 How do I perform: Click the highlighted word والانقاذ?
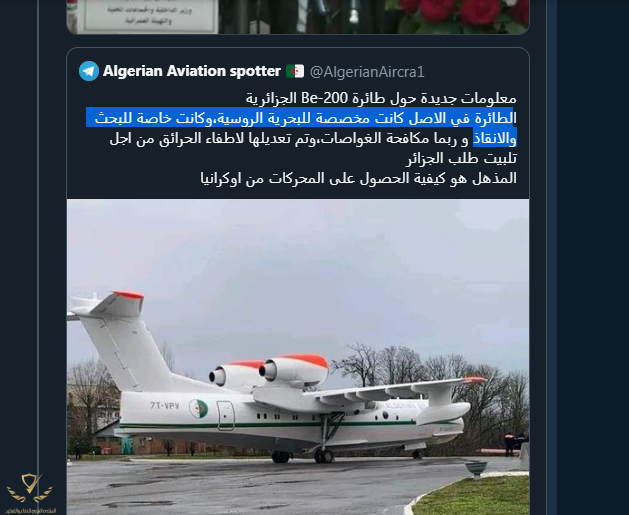tap(495, 138)
